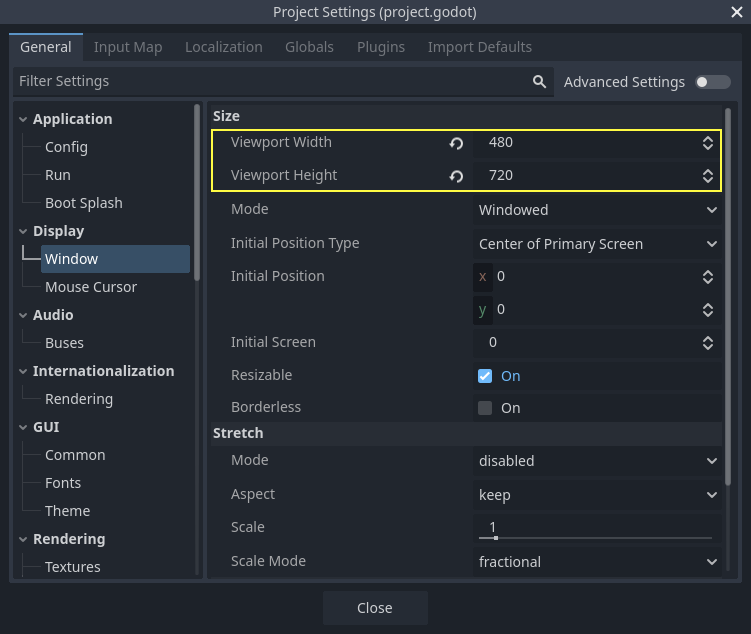The height and width of the screenshot is (634, 751).
Task: Click the revert icon for Viewport Height
Action: click(456, 176)
